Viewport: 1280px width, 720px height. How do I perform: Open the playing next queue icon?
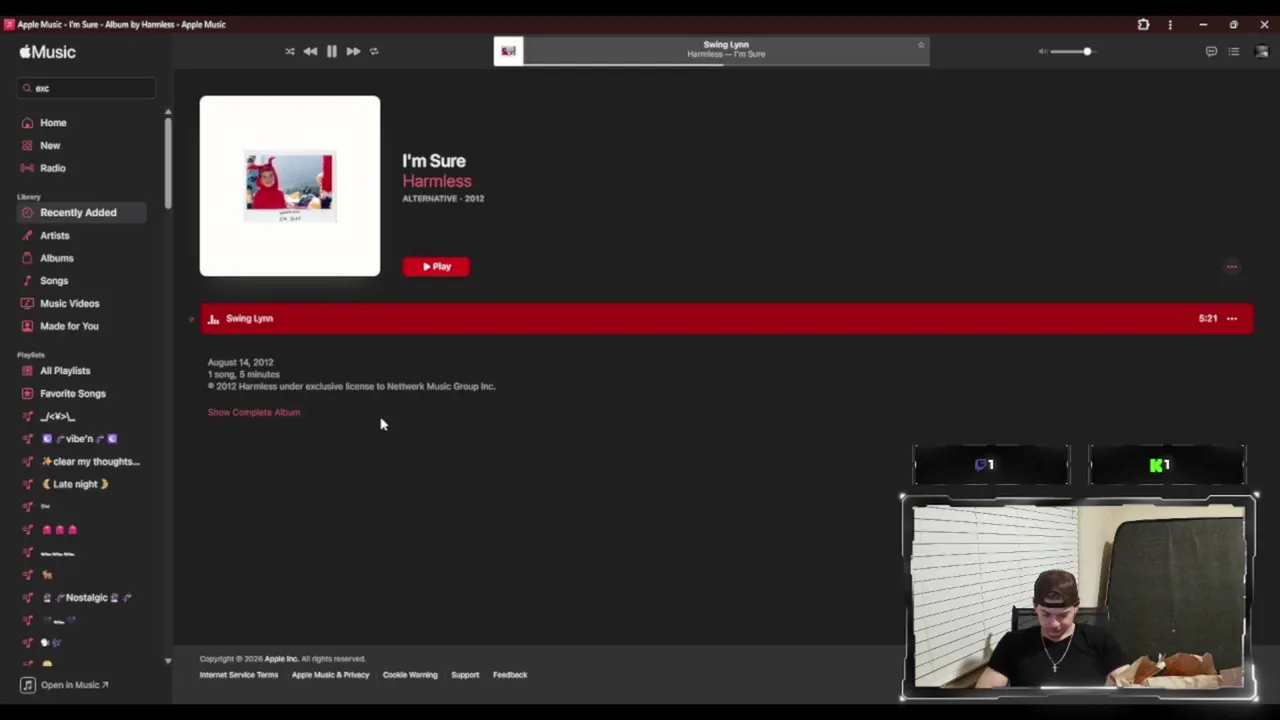[x=1234, y=51]
